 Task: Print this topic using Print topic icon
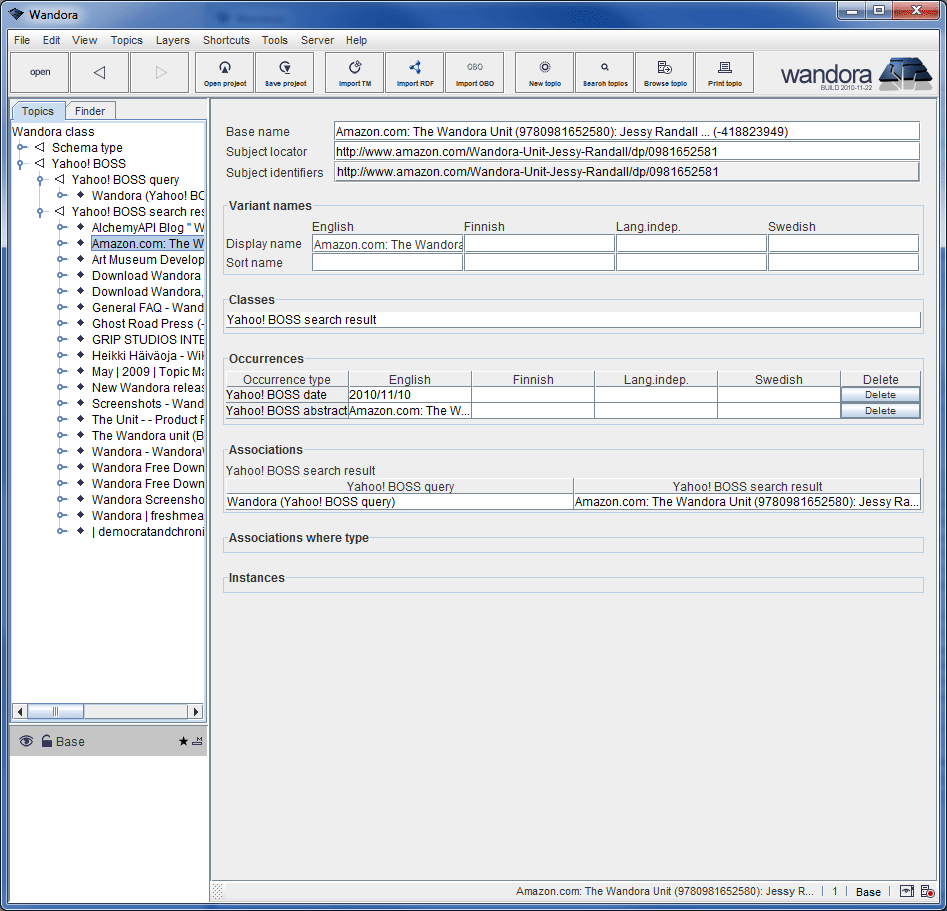click(x=724, y=72)
